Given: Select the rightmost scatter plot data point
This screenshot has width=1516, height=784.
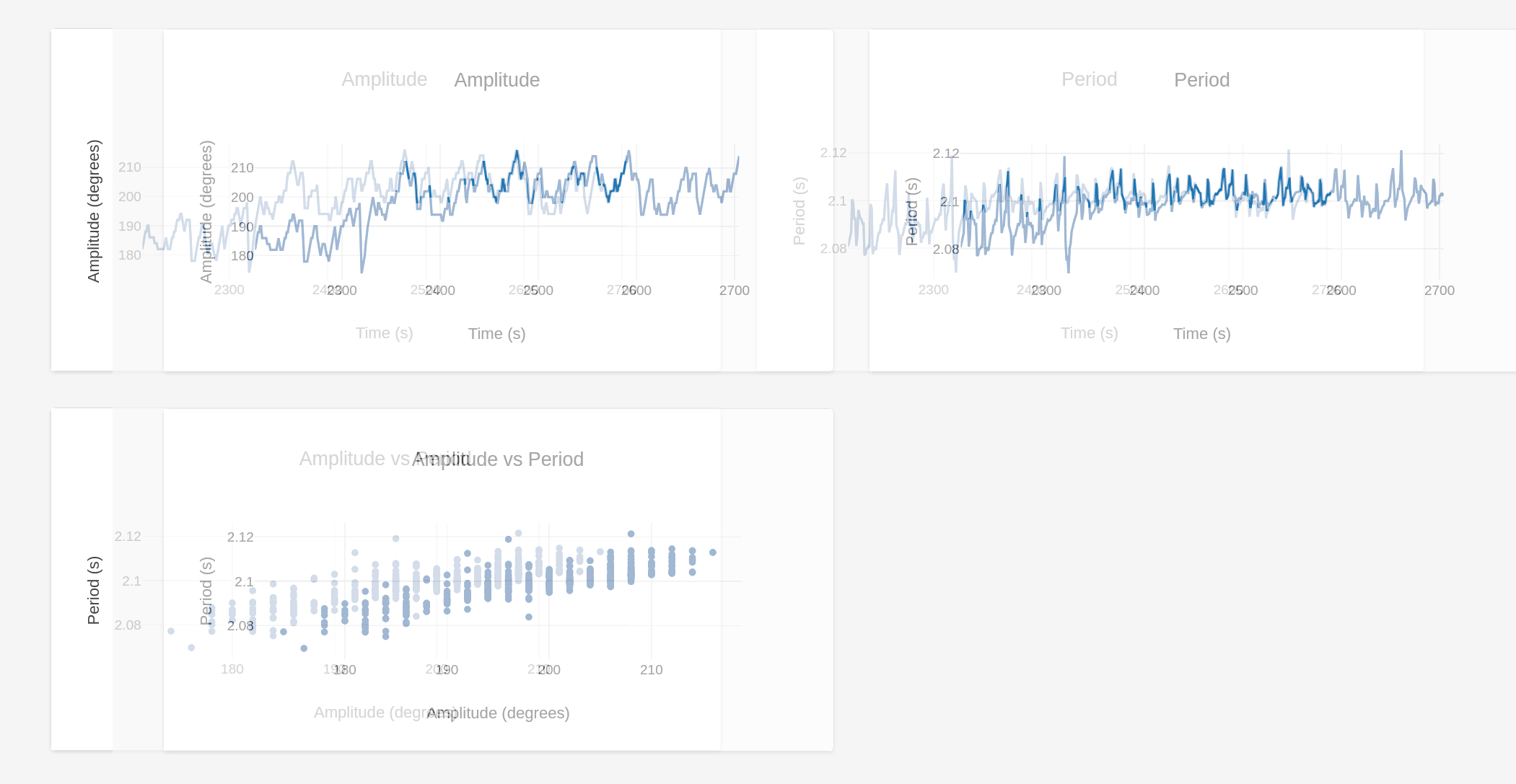Looking at the screenshot, I should 713,552.
